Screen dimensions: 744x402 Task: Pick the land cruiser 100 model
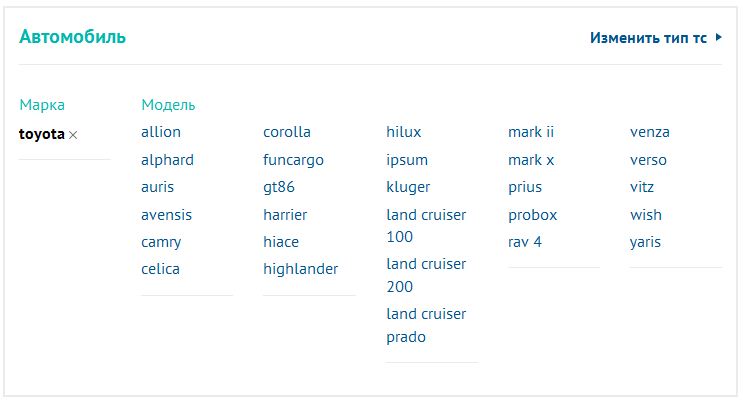coord(426,226)
